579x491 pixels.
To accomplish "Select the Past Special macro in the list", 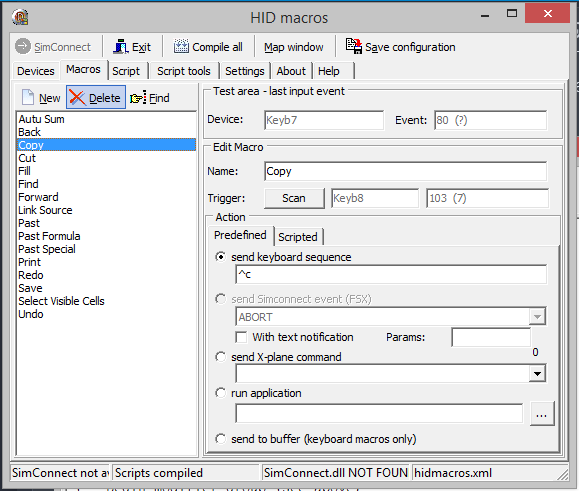I will (x=47, y=249).
